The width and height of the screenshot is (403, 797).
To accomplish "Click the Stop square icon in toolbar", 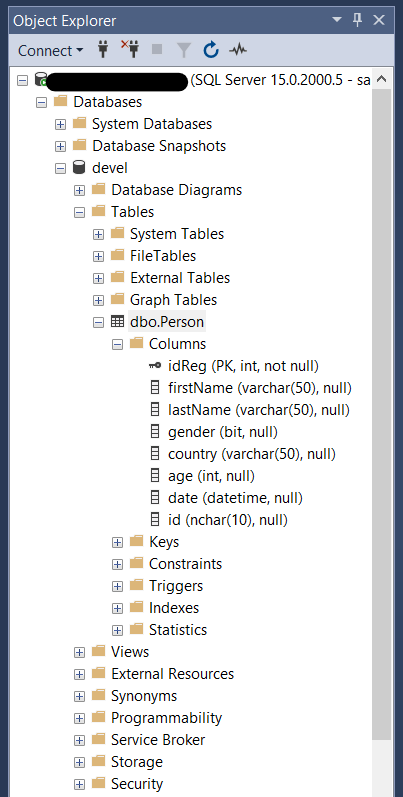I will (157, 49).
